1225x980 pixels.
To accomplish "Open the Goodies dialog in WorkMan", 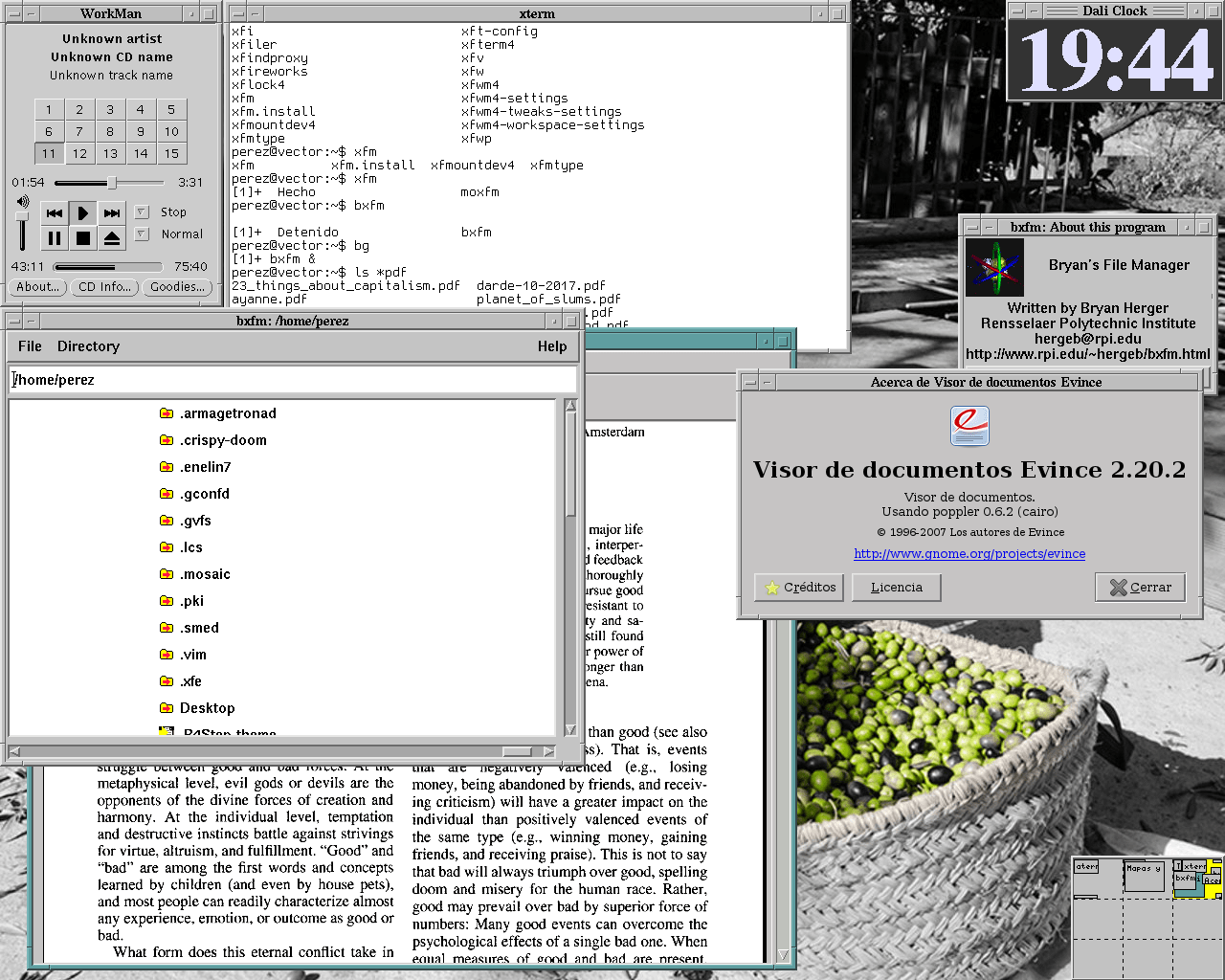I will coord(177,287).
